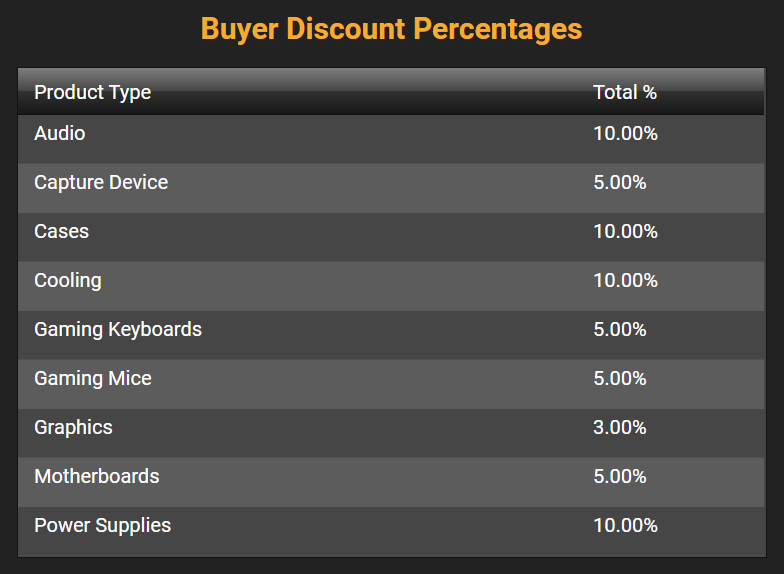Click the Total % column header
784x574 pixels.
pyautogui.click(x=625, y=92)
